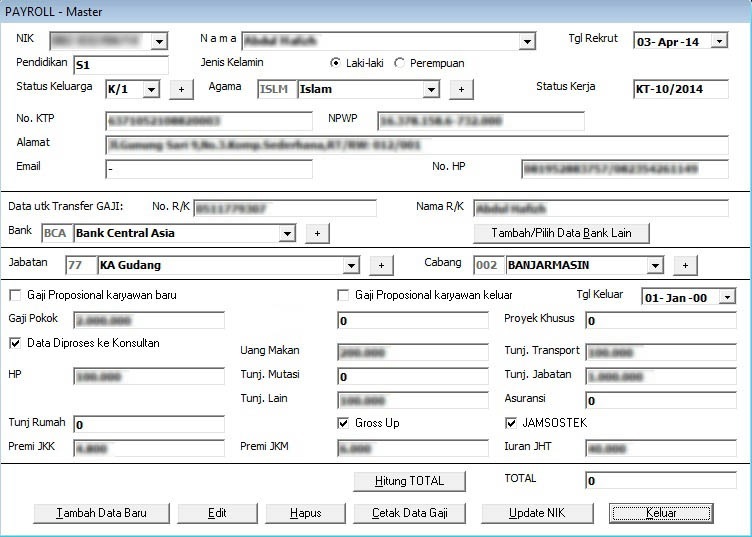Viewport: 752px width, 537px height.
Task: Click Tambah/Pilih Data Bank Lain button
Action: point(561,233)
